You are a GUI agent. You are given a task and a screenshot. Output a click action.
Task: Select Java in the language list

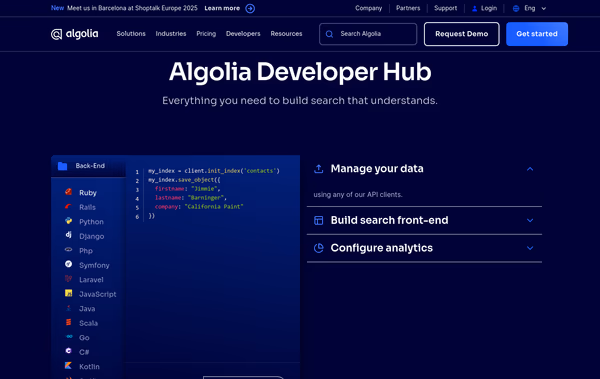click(87, 309)
